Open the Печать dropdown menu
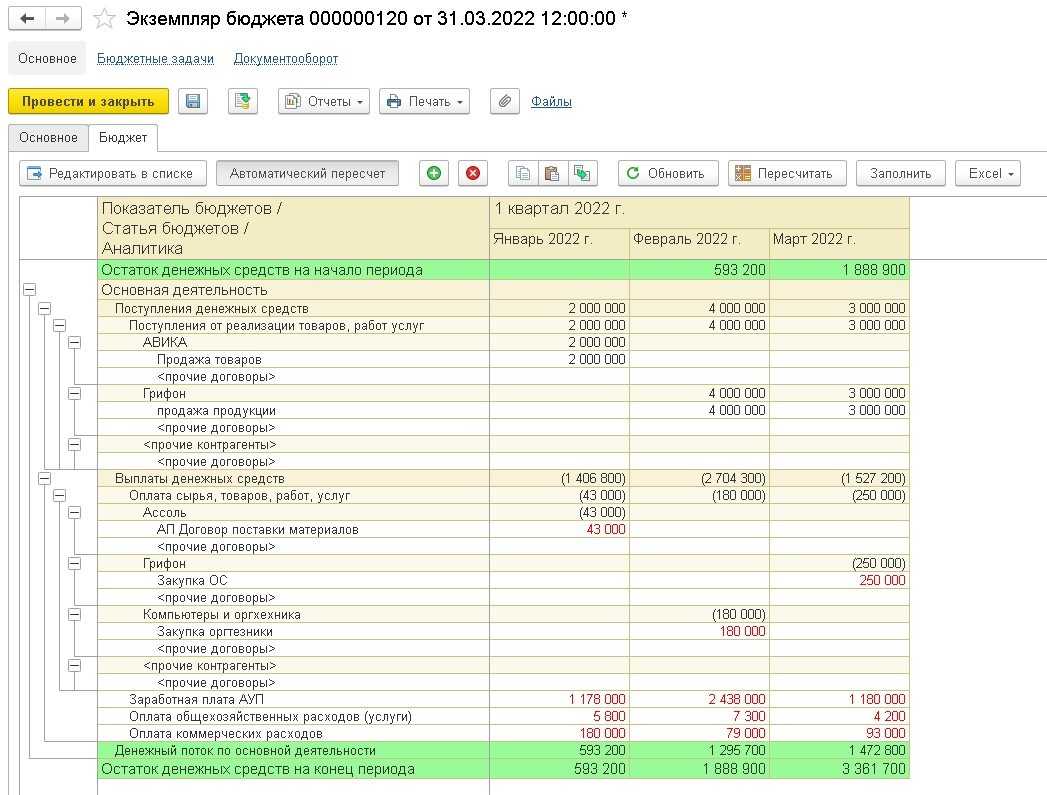The width and height of the screenshot is (1047, 795). (x=424, y=101)
